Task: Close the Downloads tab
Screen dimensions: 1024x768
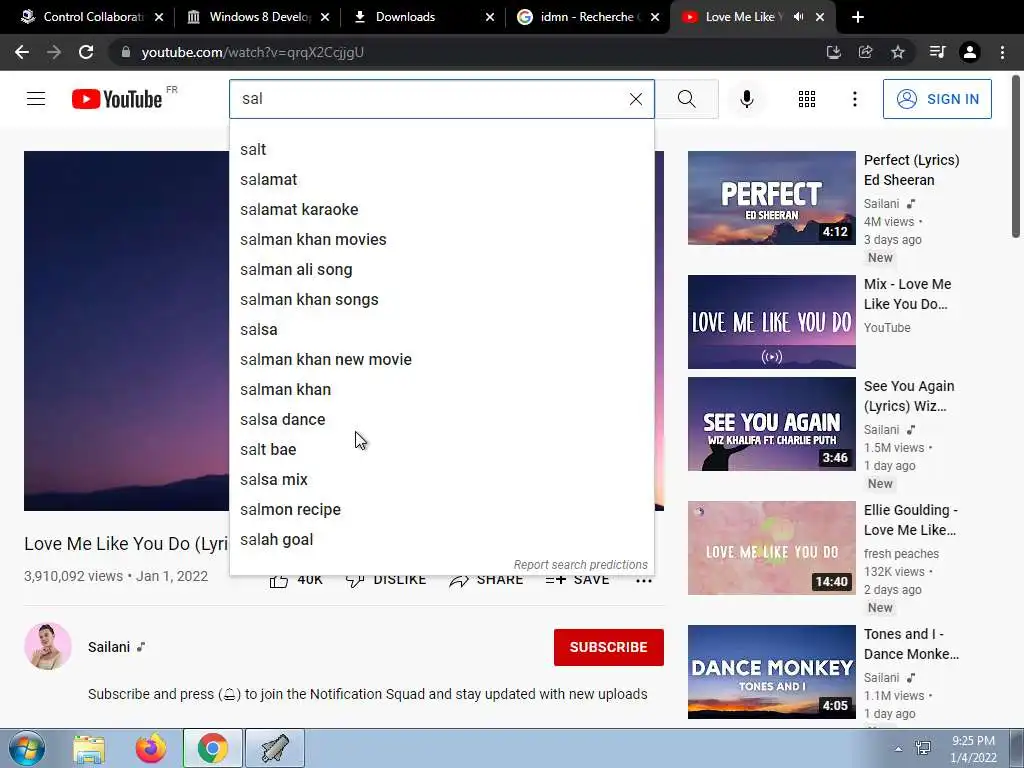Action: (490, 17)
